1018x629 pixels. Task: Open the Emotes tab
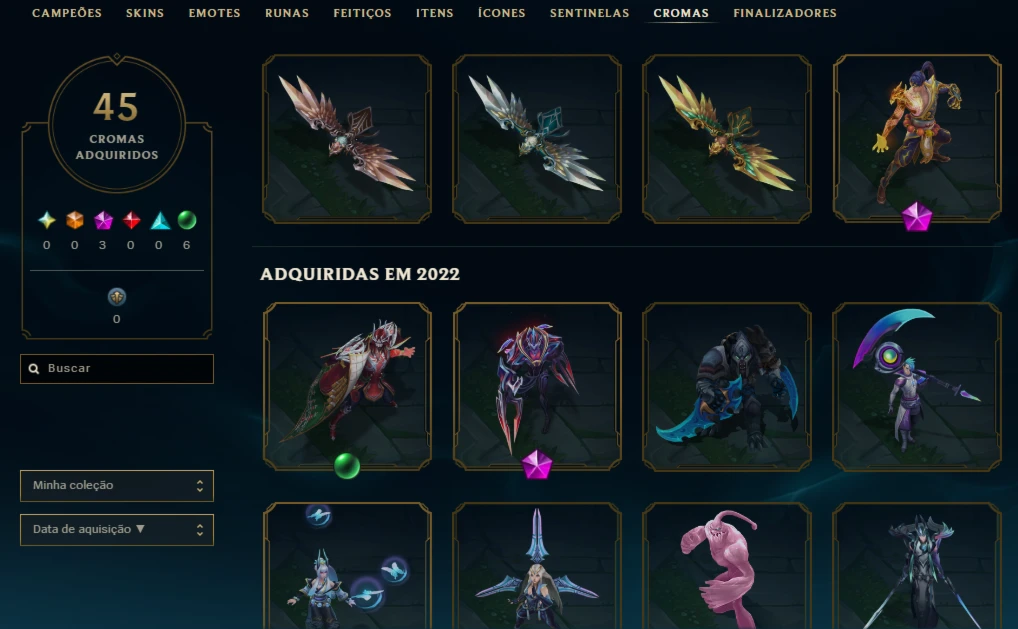click(x=214, y=13)
